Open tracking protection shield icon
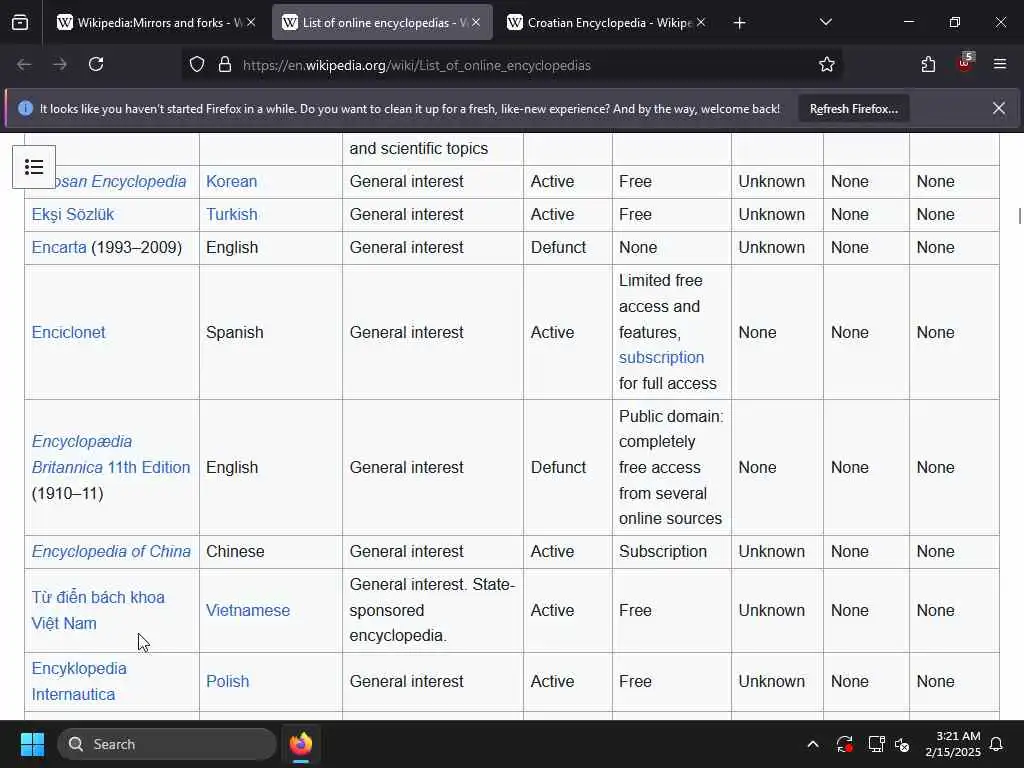Screen dimensions: 1024x768 coord(197,65)
